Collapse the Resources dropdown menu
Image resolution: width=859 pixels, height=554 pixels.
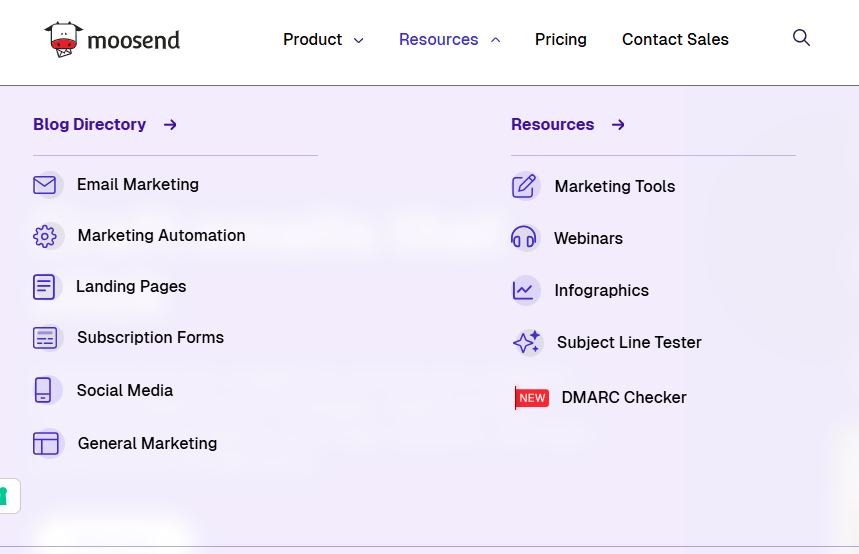click(x=449, y=40)
